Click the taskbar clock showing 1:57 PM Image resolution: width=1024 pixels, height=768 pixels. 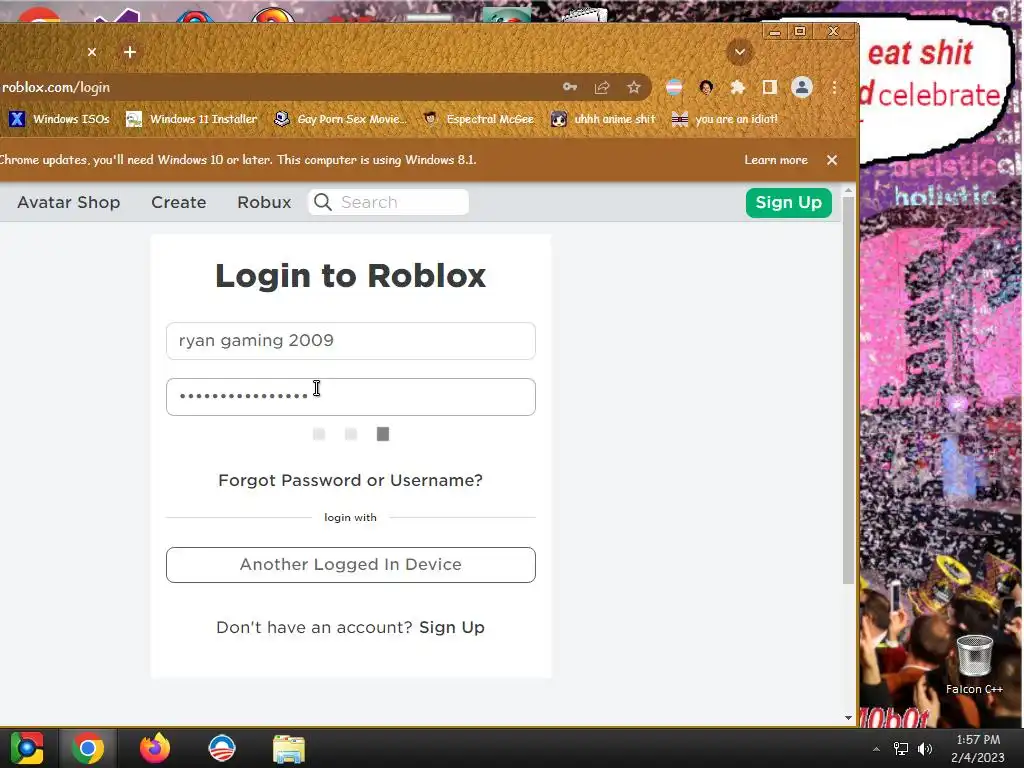point(978,748)
